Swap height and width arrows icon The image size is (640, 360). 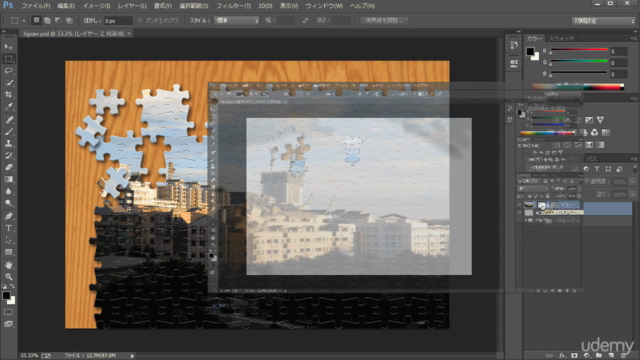coord(305,20)
